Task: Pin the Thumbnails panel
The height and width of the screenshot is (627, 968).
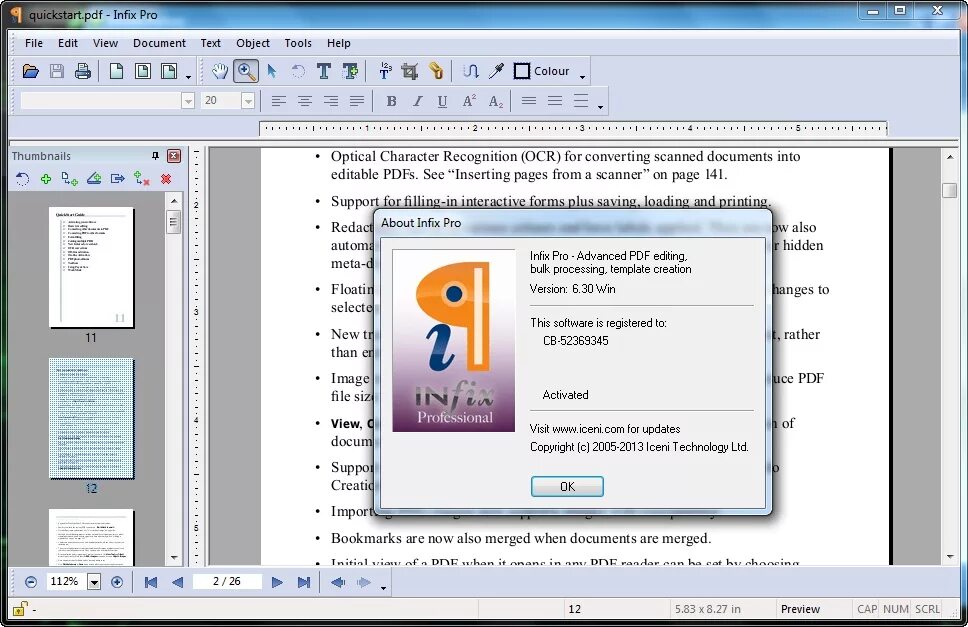Action: (155, 156)
